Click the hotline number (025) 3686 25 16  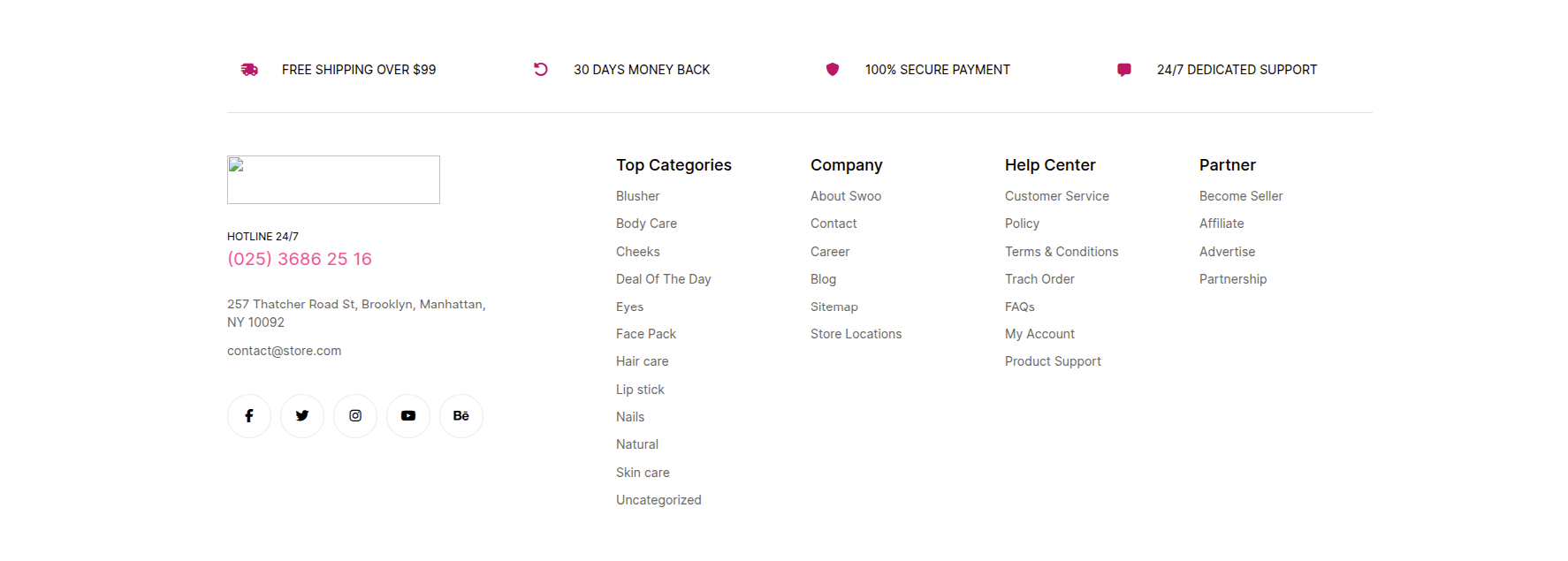(x=300, y=259)
